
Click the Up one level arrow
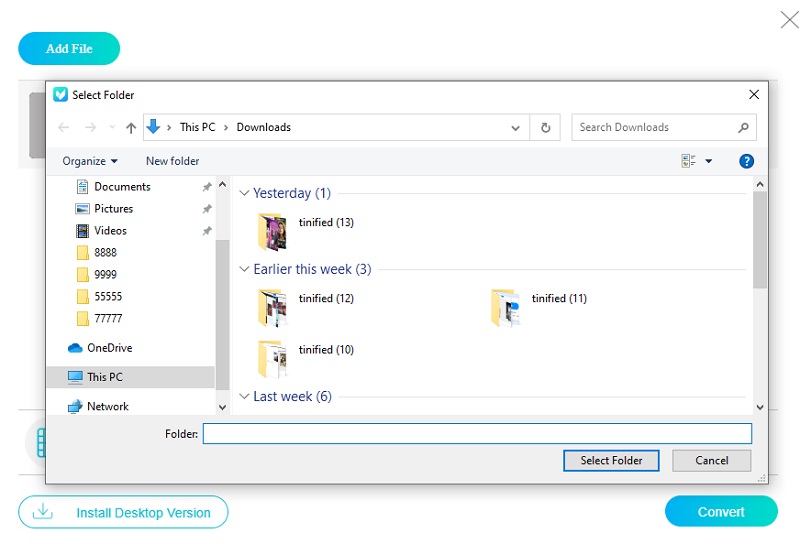131,128
